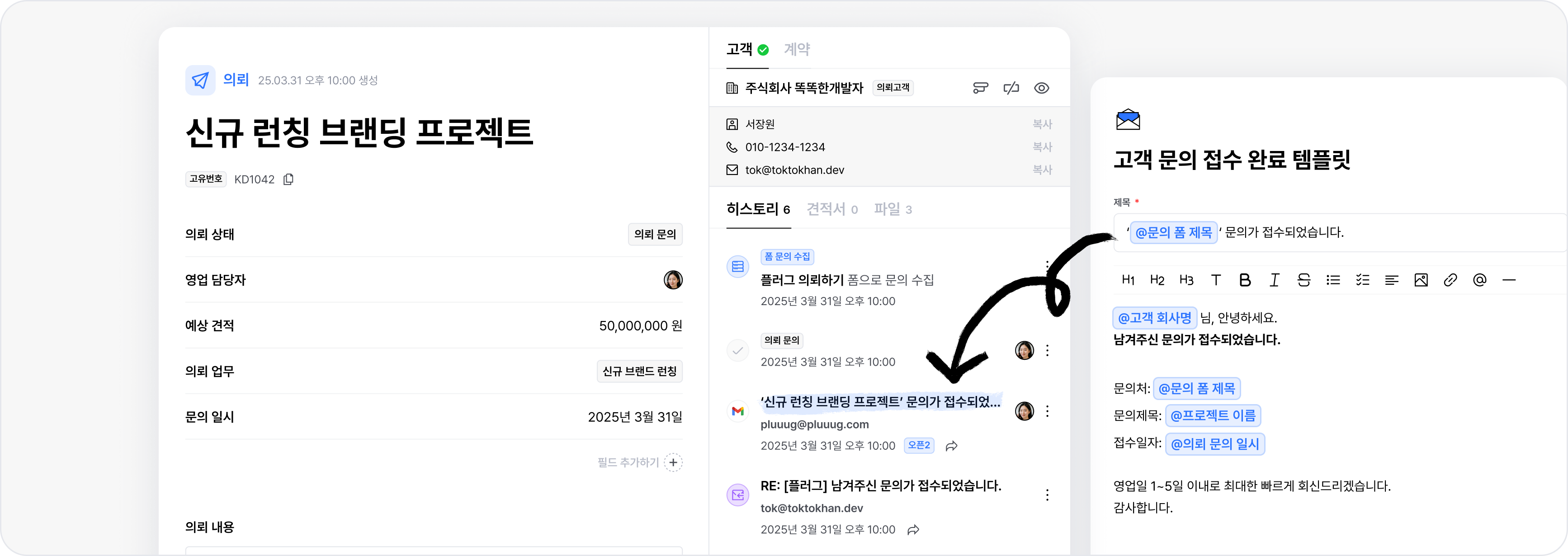Click the @프로젝트 이름 mention chip
The height and width of the screenshot is (556, 1568).
[x=1213, y=416]
